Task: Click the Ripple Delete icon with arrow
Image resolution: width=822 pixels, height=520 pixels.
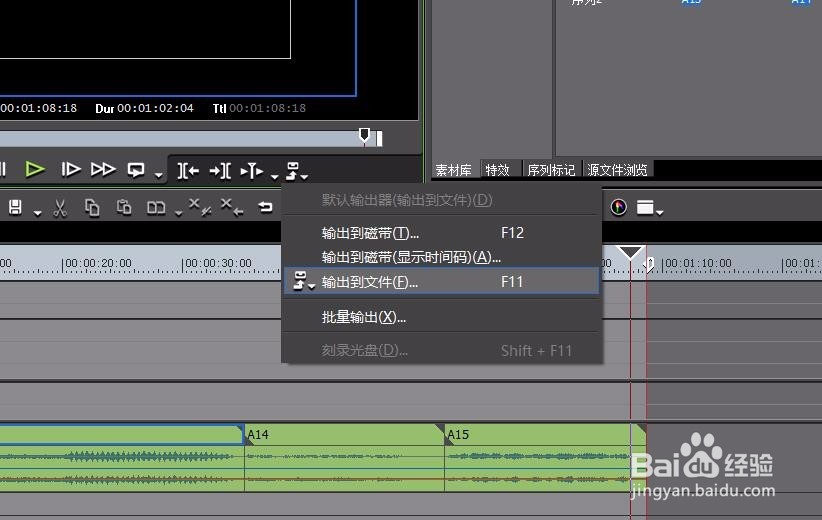Action: tap(232, 207)
